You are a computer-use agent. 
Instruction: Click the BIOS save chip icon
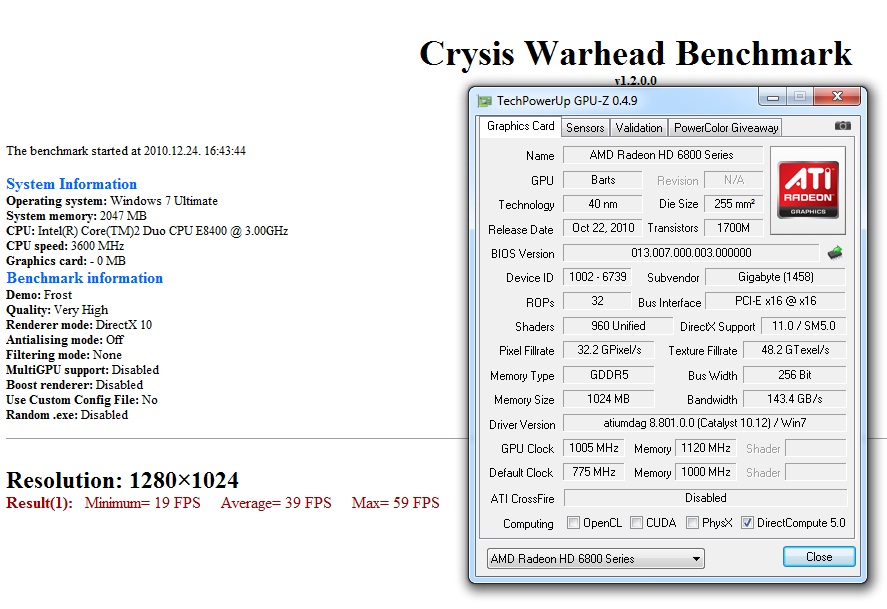click(x=835, y=252)
